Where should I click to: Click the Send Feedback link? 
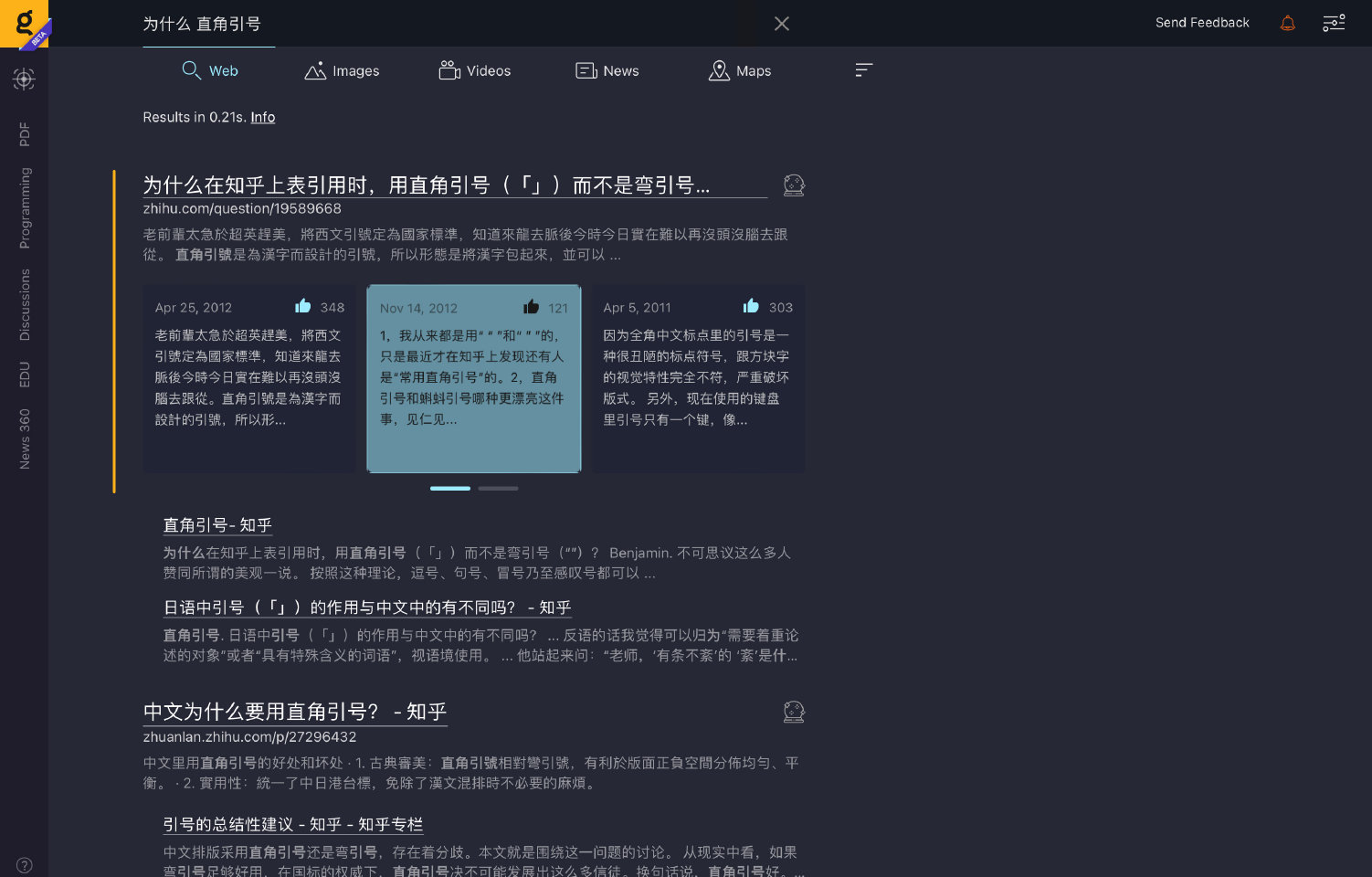tap(1201, 23)
